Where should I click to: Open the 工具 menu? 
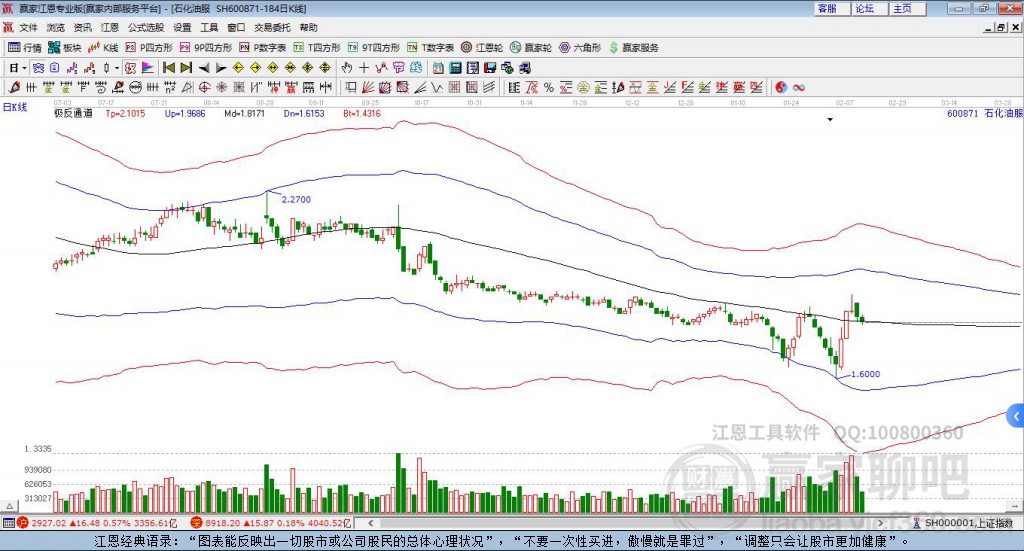pyautogui.click(x=209, y=27)
